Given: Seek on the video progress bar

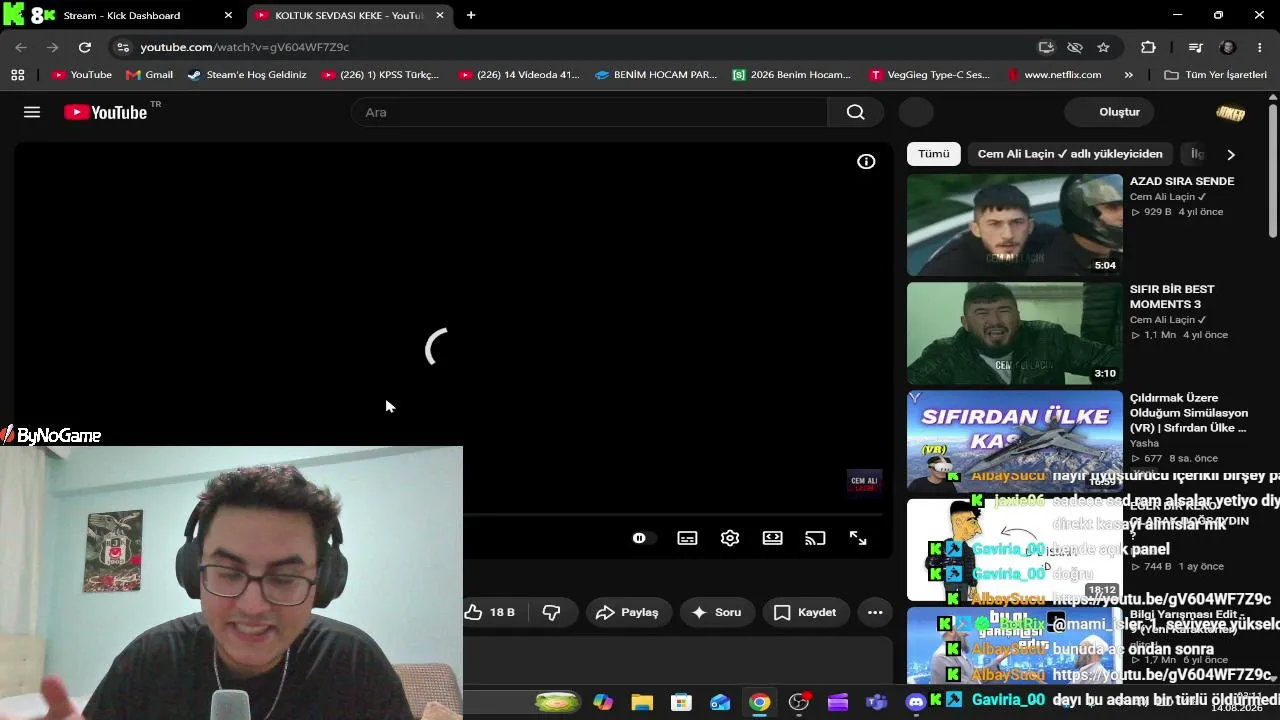Looking at the screenshot, I should (672, 515).
